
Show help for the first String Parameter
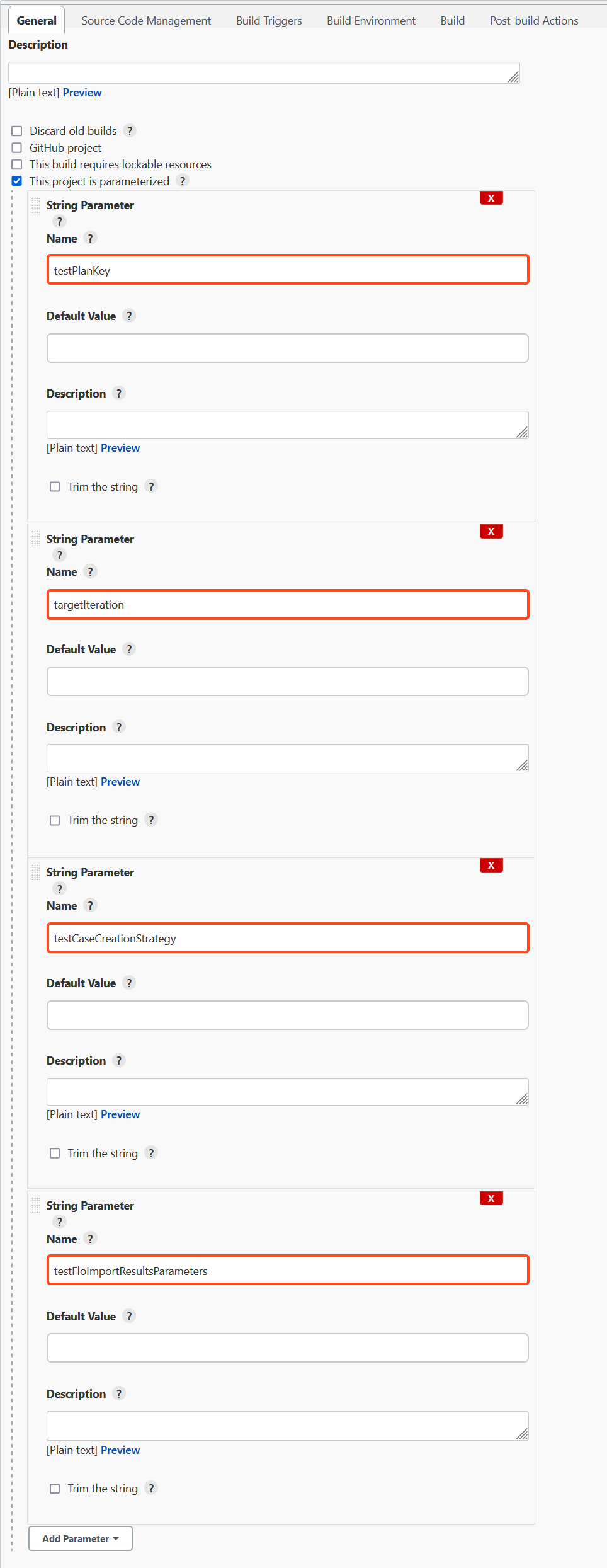point(59,221)
